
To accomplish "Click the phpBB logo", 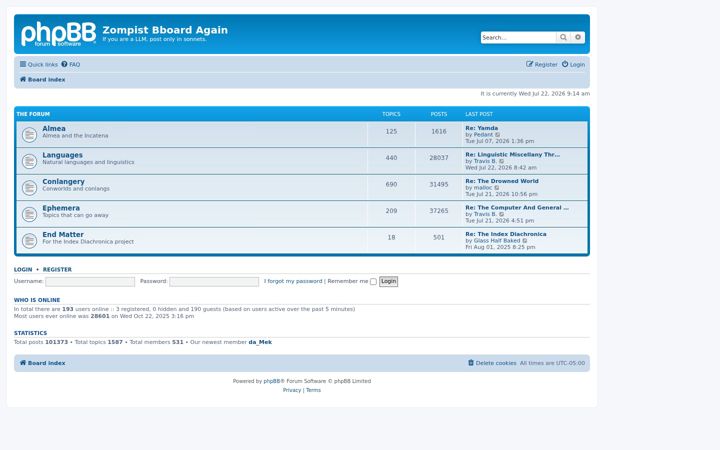I will click(x=58, y=34).
